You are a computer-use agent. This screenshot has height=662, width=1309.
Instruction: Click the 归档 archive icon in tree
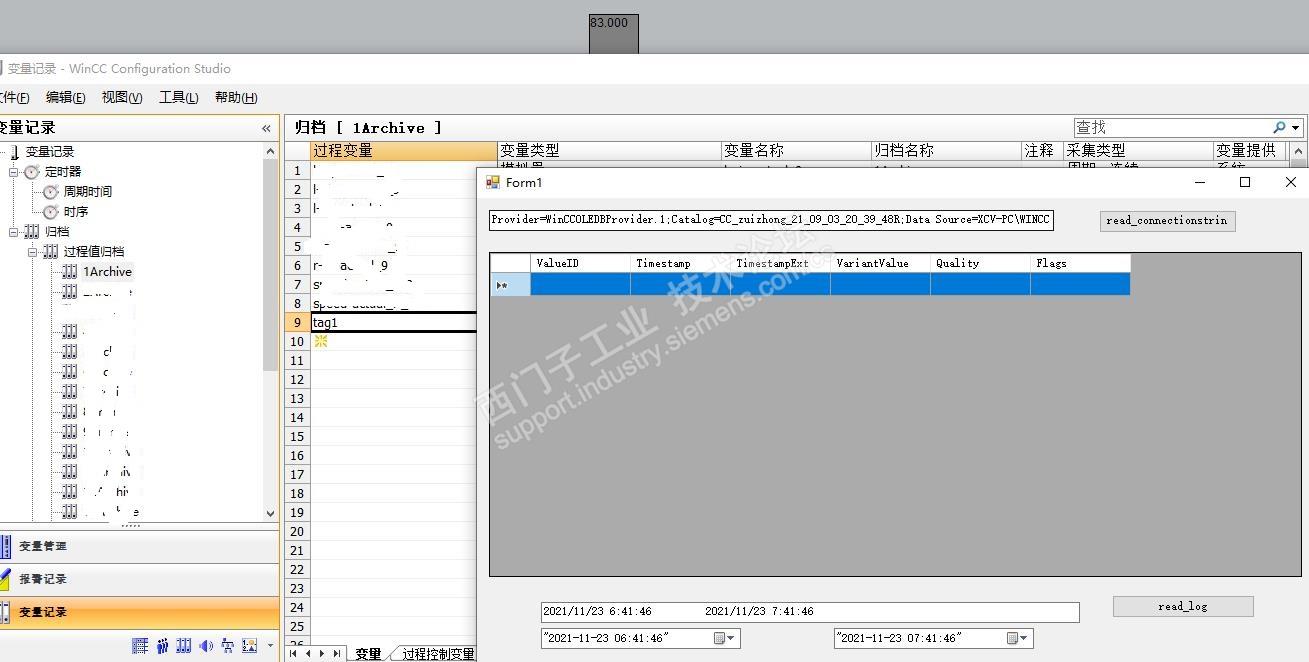tap(31, 232)
